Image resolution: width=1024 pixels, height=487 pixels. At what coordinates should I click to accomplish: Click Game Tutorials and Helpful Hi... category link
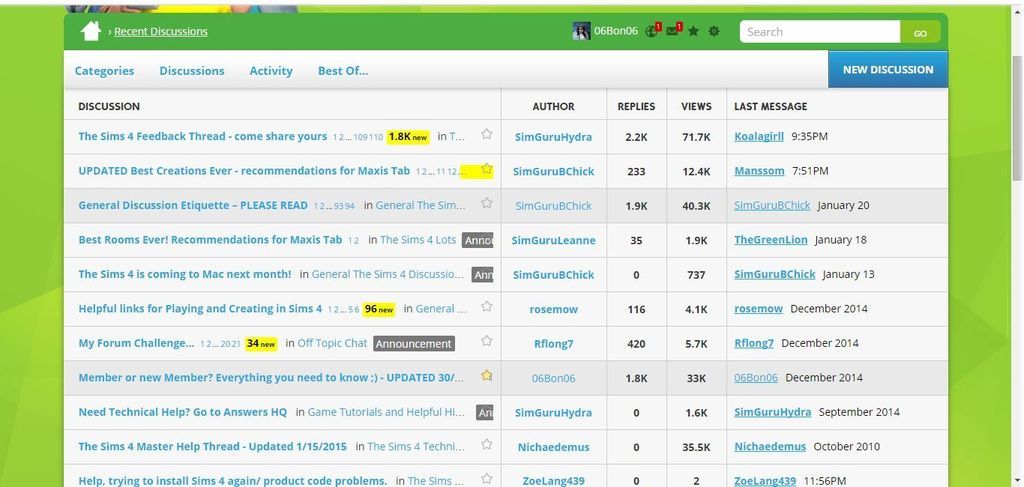[x=387, y=412]
